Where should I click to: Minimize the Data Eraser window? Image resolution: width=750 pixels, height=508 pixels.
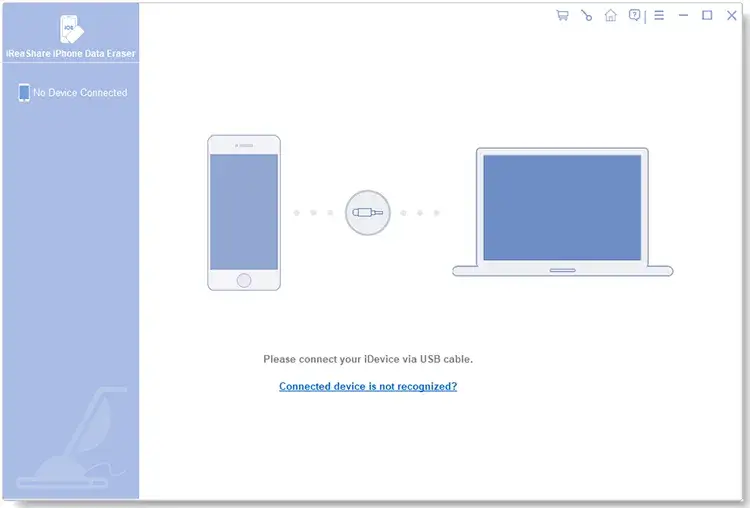684,16
